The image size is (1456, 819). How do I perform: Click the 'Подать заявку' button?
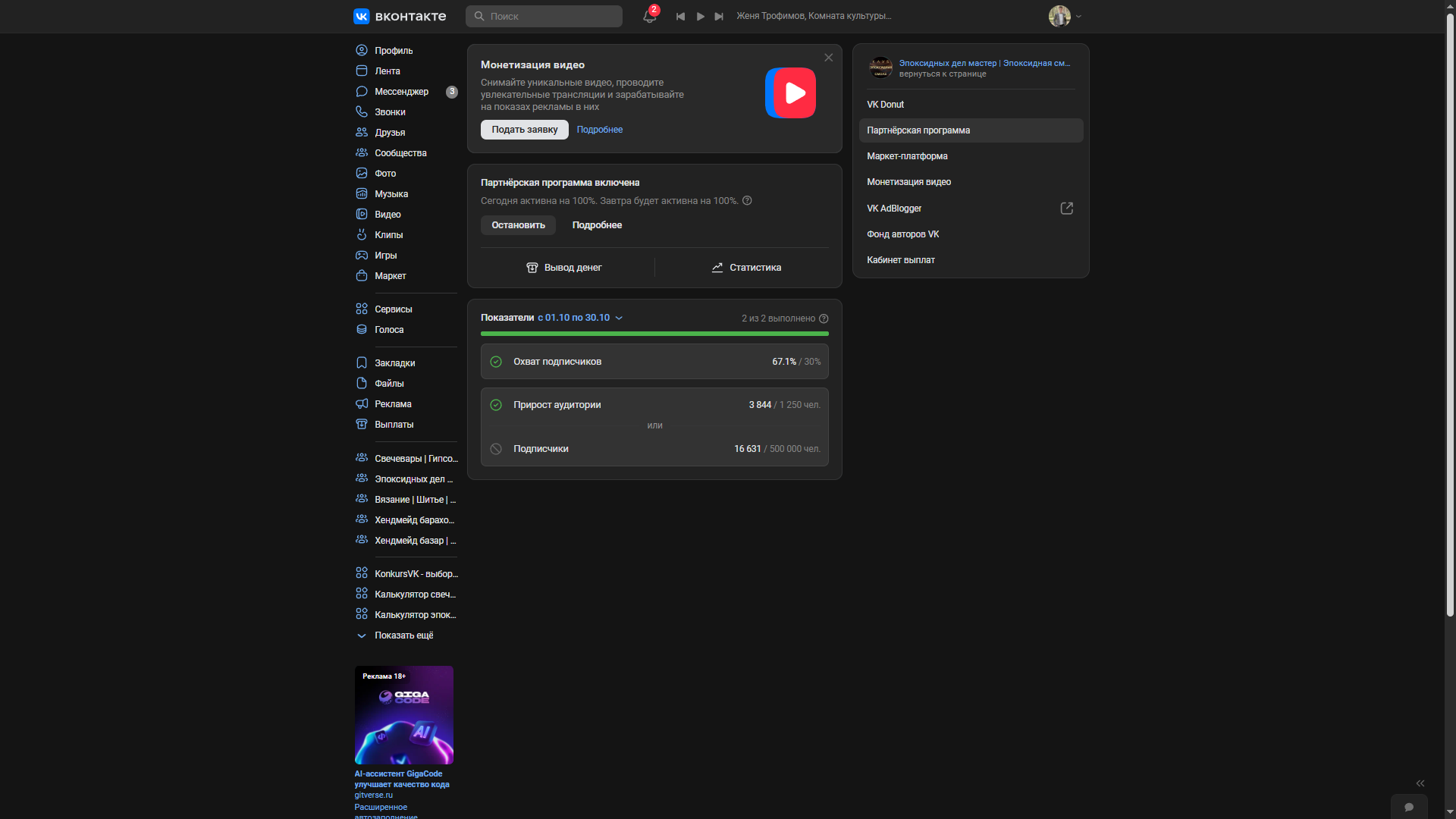tap(524, 130)
